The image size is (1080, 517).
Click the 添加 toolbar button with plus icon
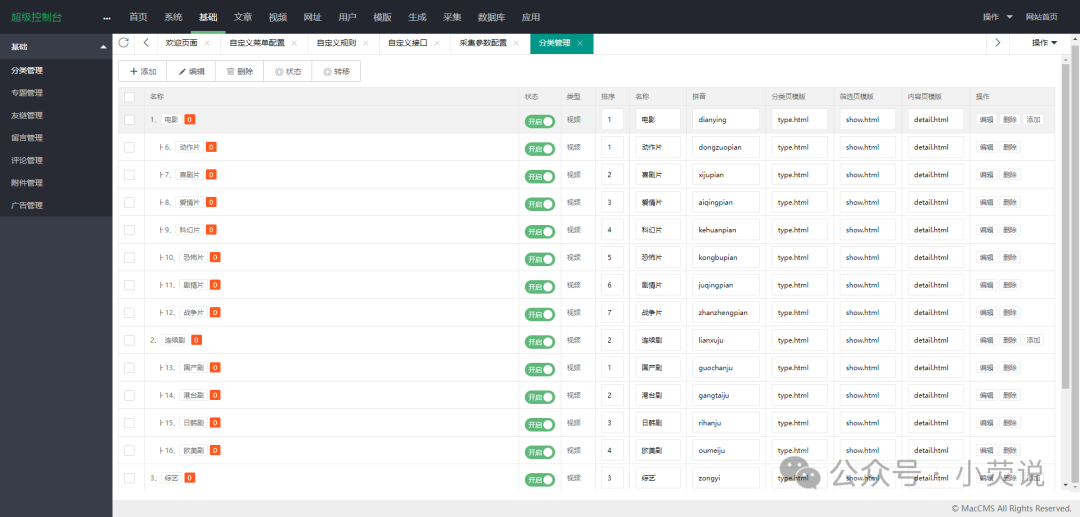tap(143, 72)
